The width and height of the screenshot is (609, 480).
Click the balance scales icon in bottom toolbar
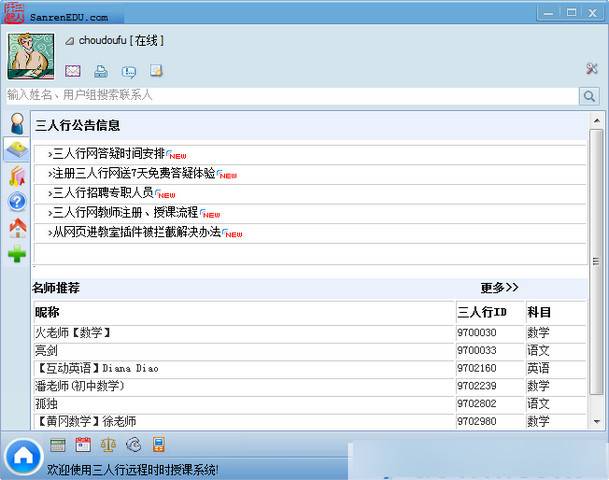pos(108,445)
